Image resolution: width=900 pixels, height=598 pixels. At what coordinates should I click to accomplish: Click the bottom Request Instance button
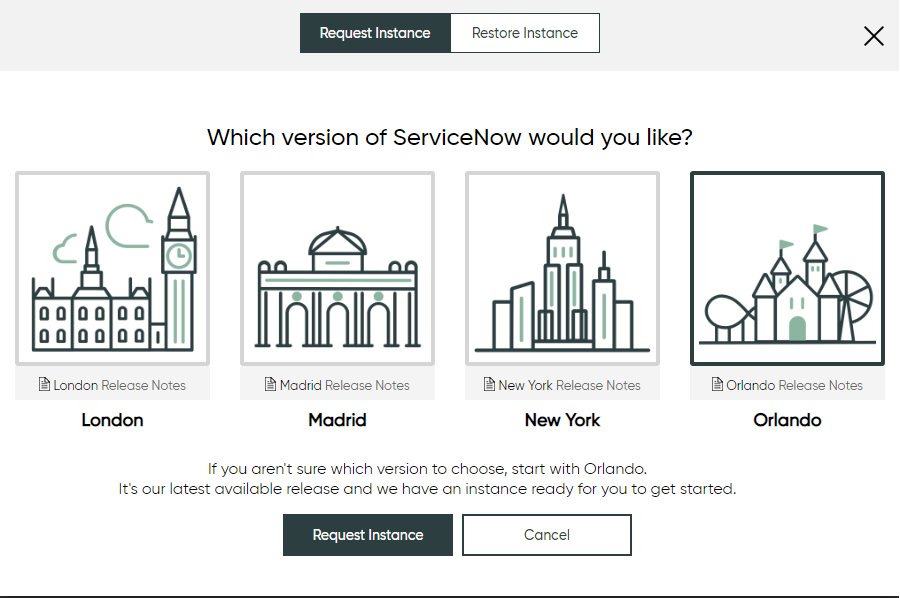pyautogui.click(x=368, y=535)
